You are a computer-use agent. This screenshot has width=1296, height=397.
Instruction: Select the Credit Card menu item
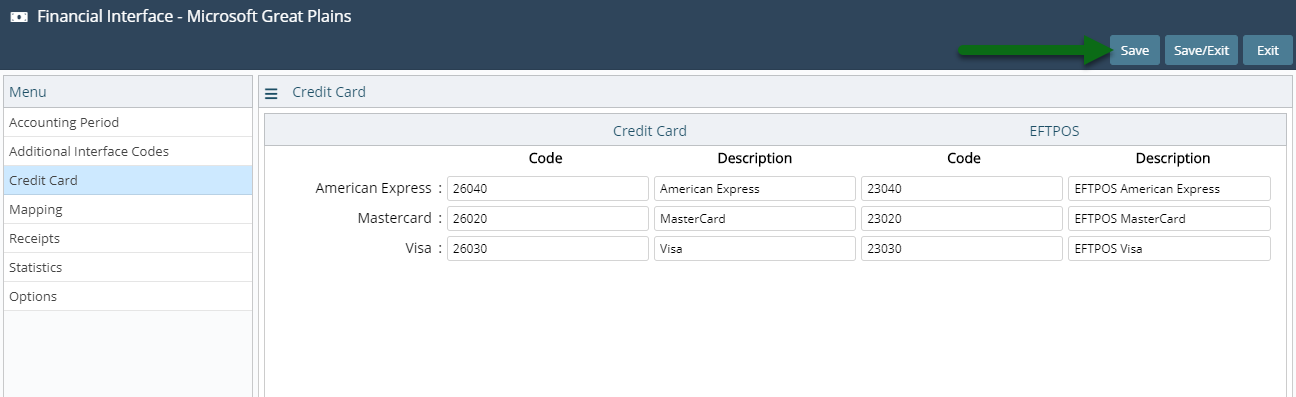point(128,181)
